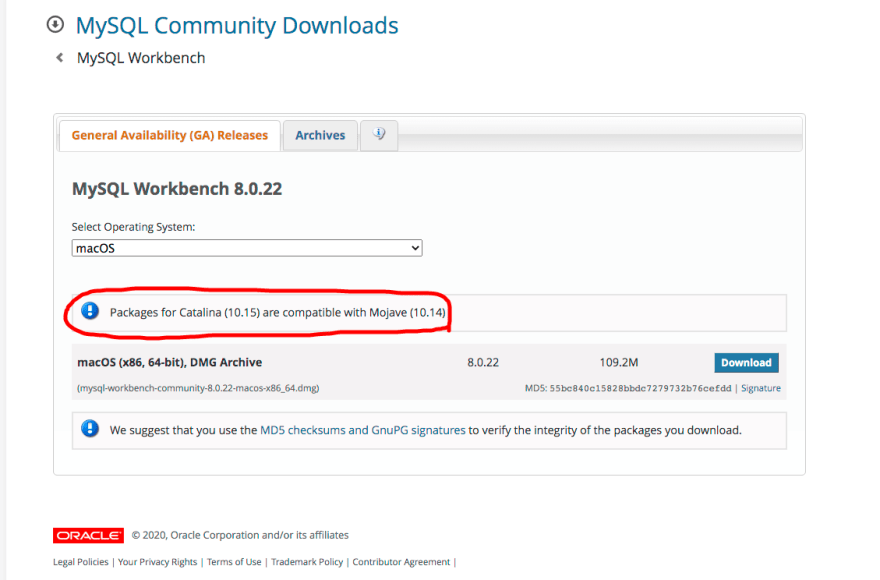
Task: Select the General Availability (GA) Releases tab
Action: pyautogui.click(x=169, y=135)
